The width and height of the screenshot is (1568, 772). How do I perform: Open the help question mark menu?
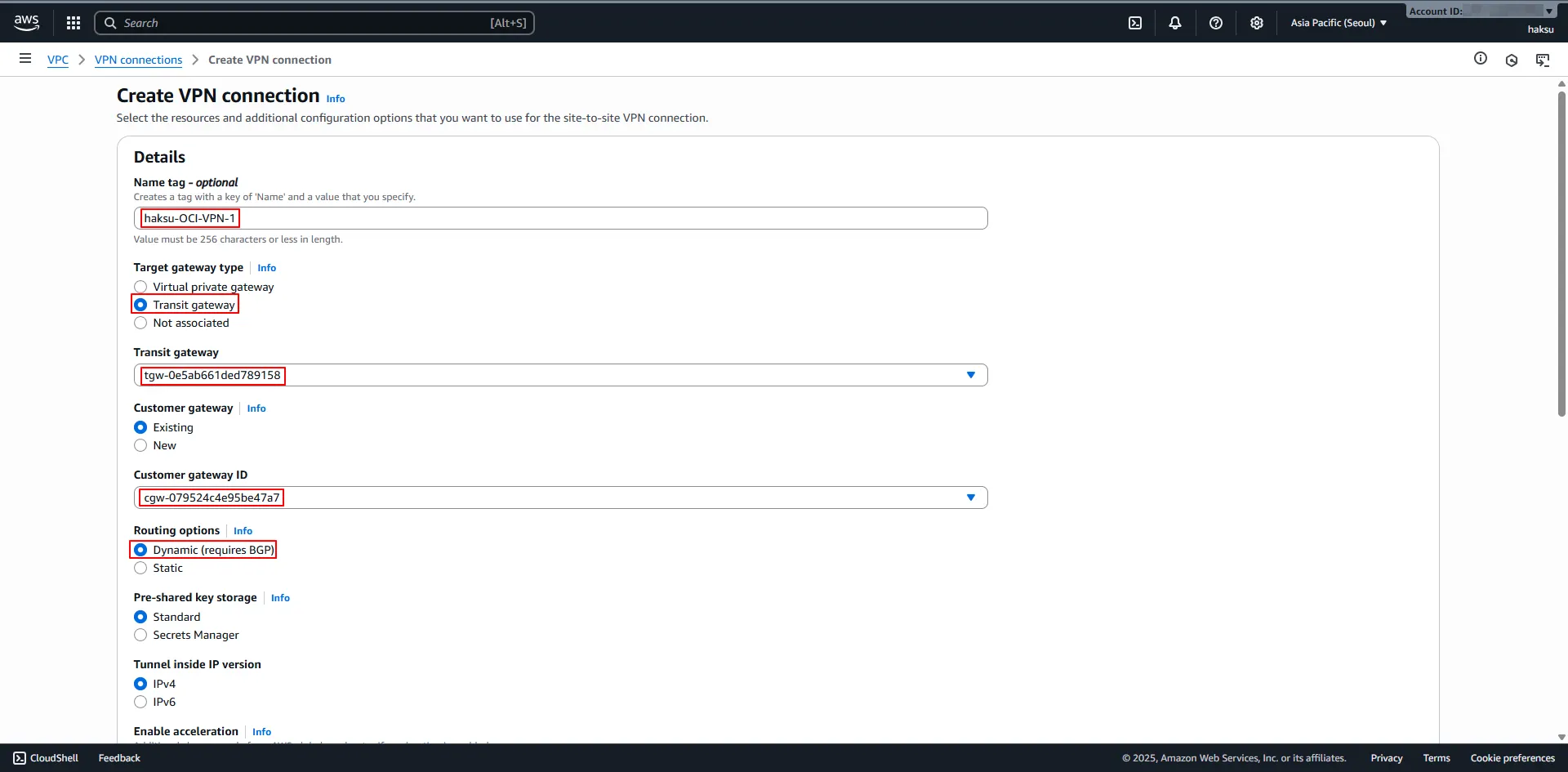pyautogui.click(x=1216, y=23)
